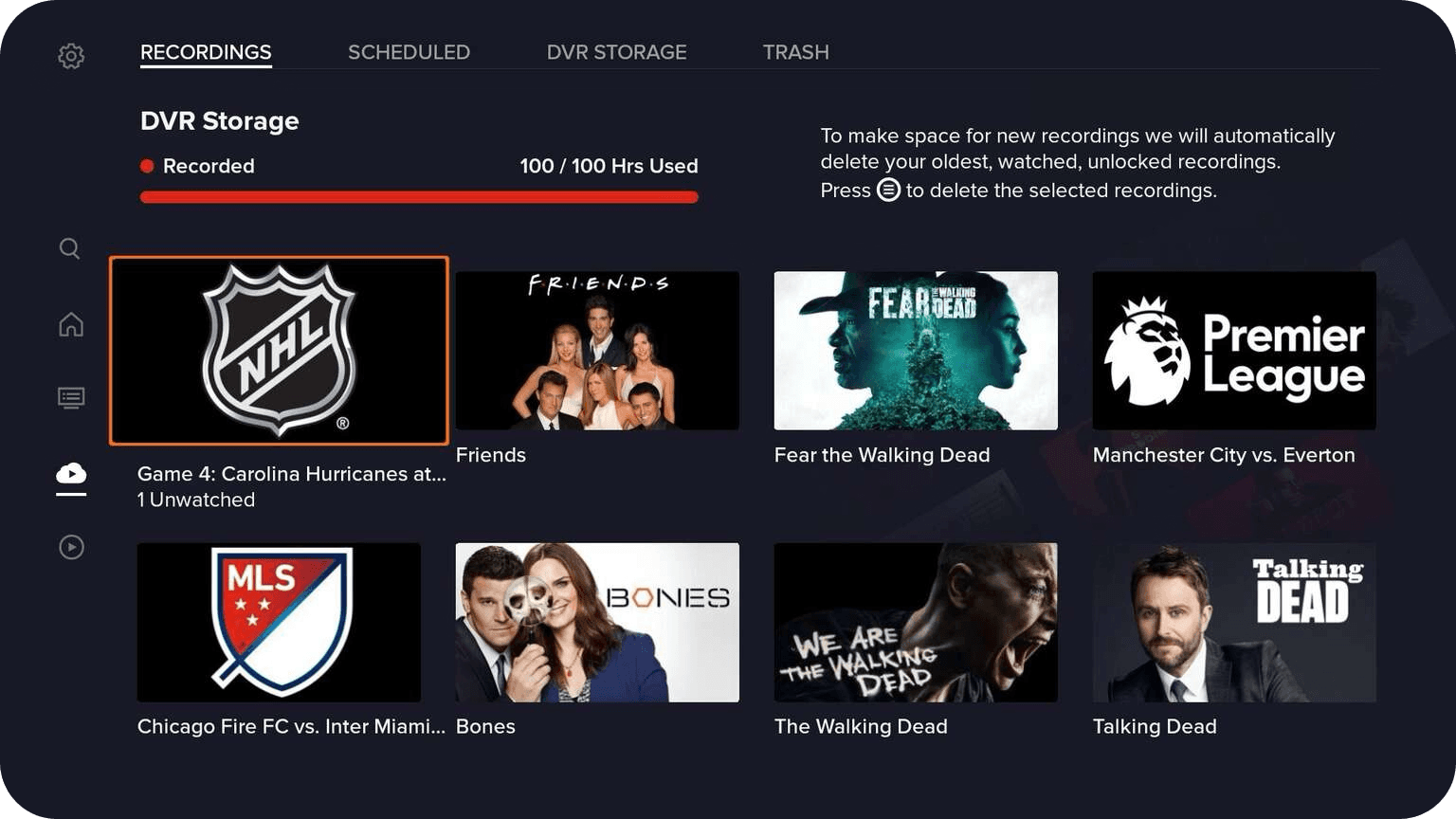Open the guide icon in sidebar
Viewport: 1456px width, 819px height.
pos(71,397)
